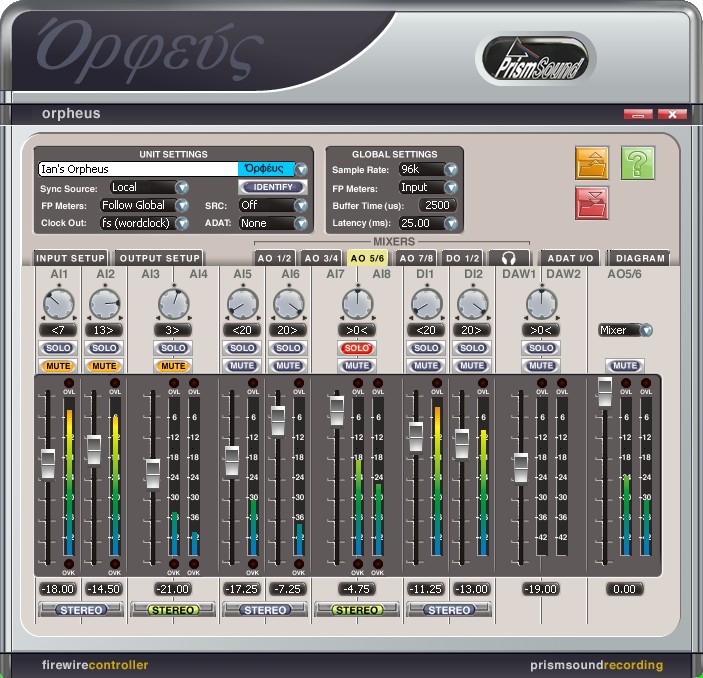Toggle STEREO link for AI5/AI6
Screen dimensions: 703x678
click(265, 610)
